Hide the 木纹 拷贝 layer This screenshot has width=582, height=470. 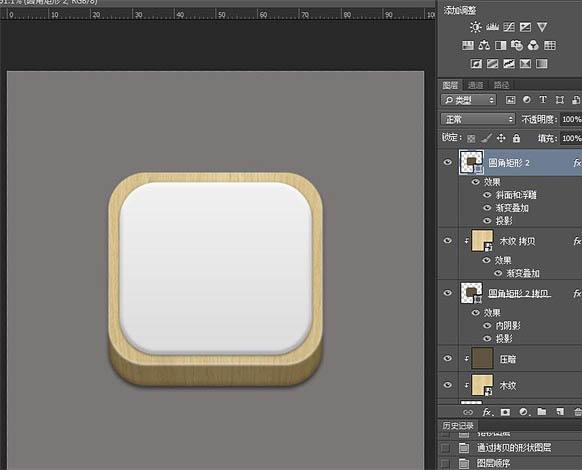pos(448,241)
